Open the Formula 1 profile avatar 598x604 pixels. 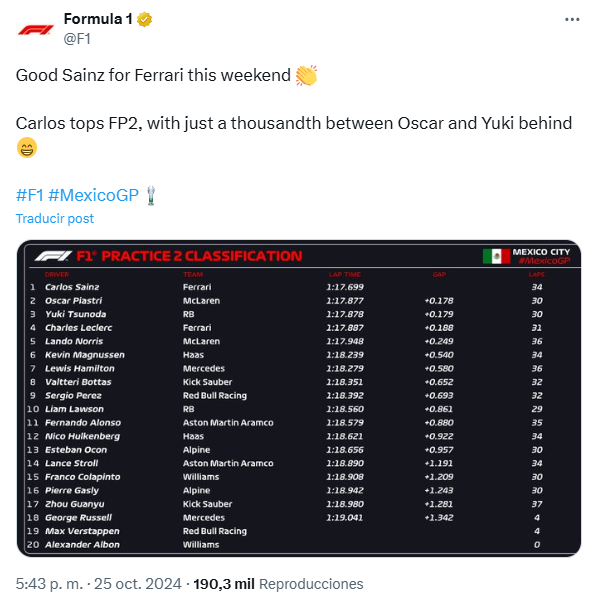[x=35, y=29]
